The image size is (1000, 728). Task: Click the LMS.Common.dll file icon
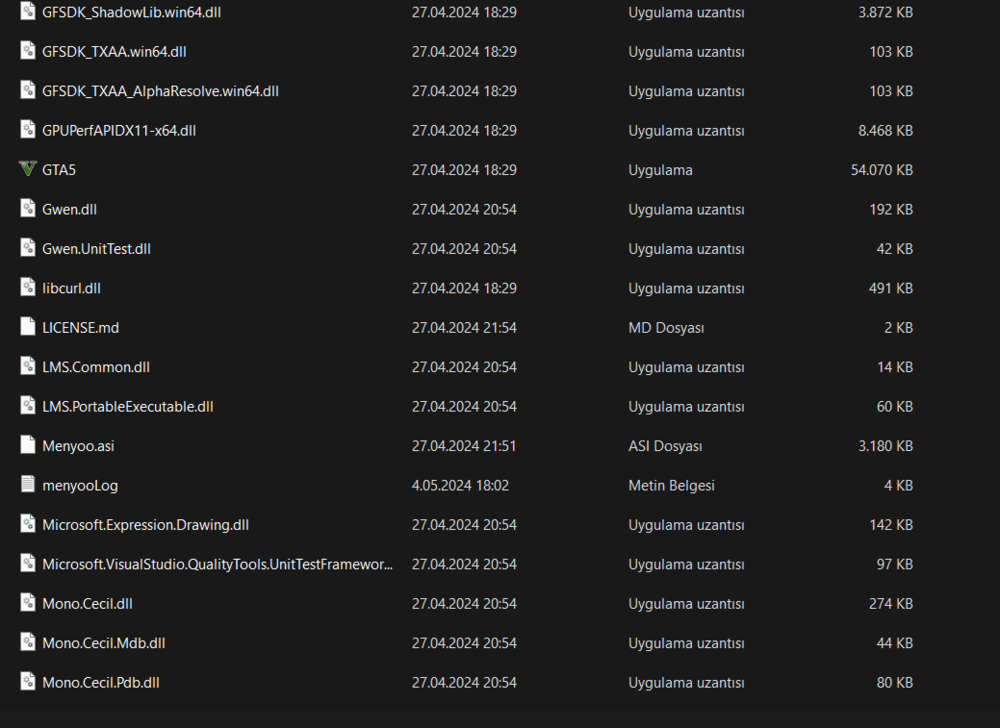pyautogui.click(x=27, y=366)
